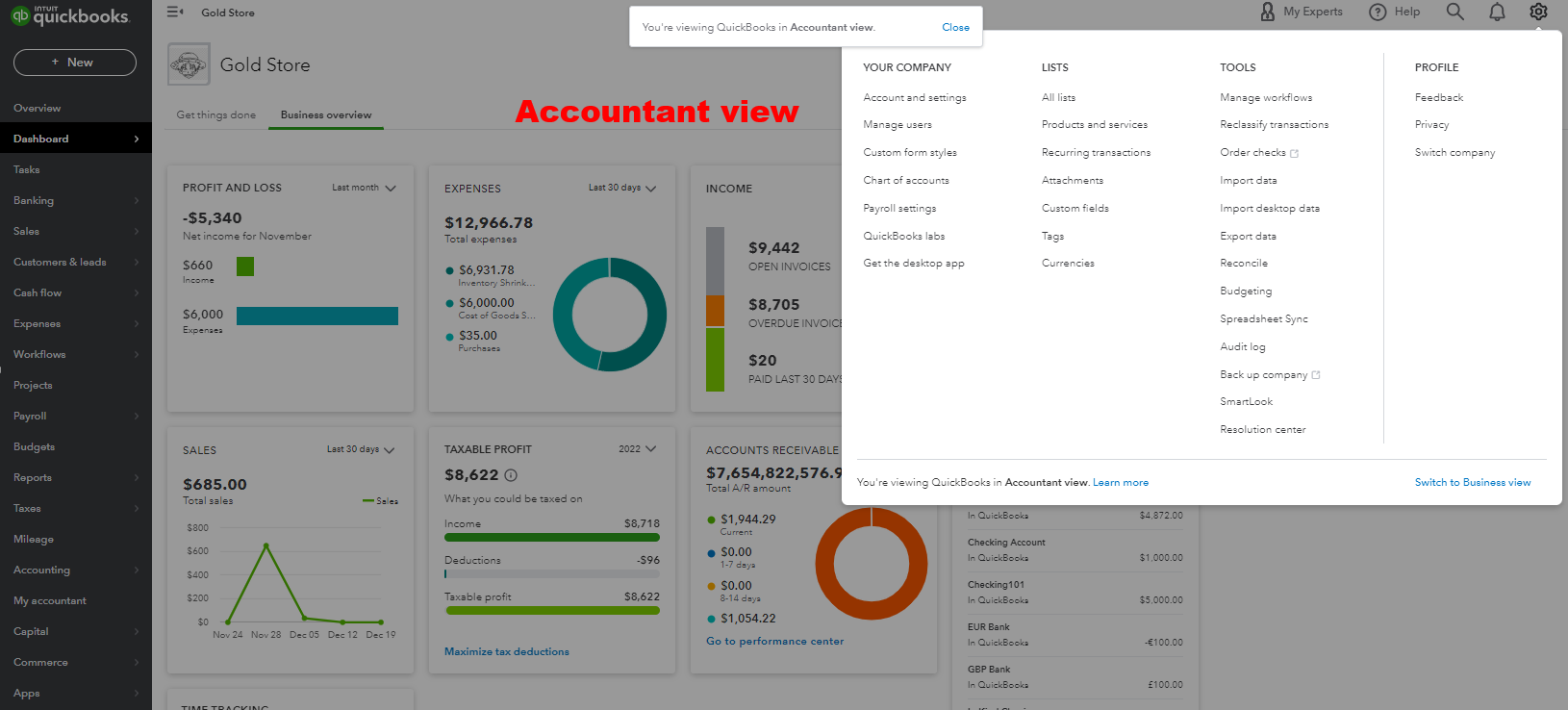Image resolution: width=1568 pixels, height=710 pixels.
Task: Open the settings gear icon
Action: pos(1538,12)
